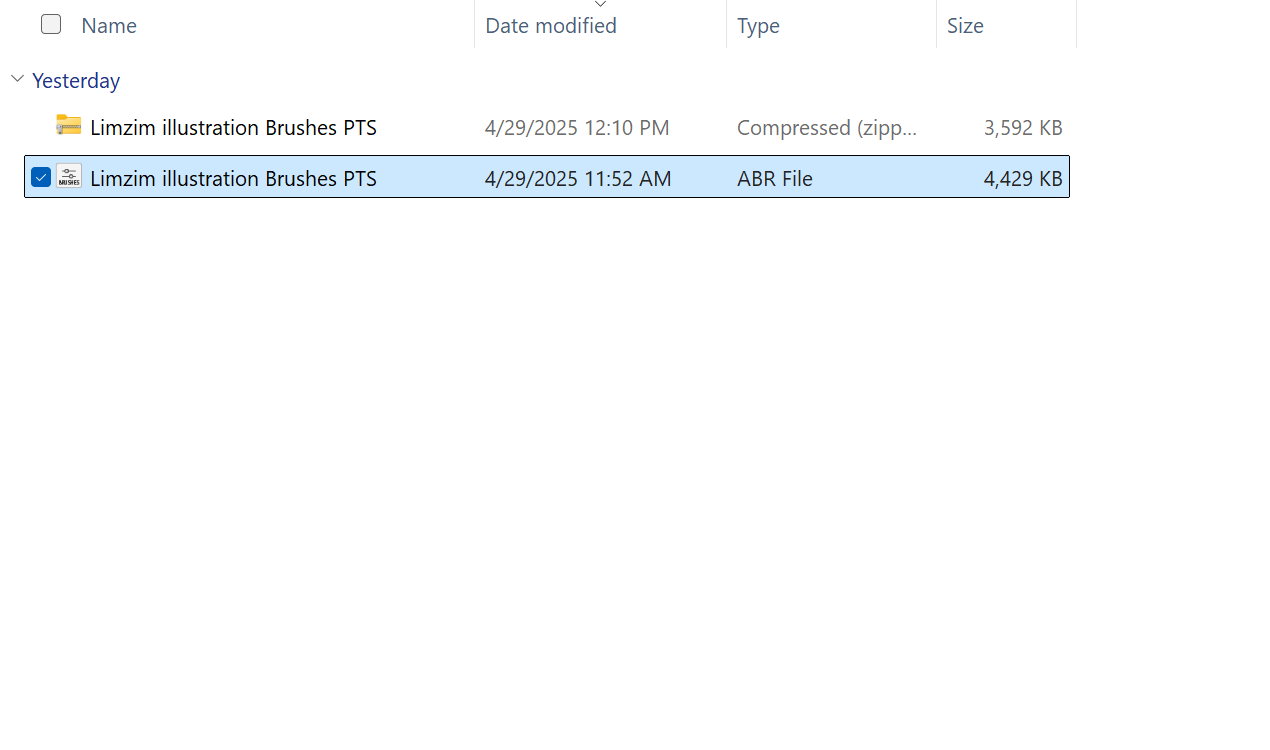Tick the select-all checkbox in header

51,24
